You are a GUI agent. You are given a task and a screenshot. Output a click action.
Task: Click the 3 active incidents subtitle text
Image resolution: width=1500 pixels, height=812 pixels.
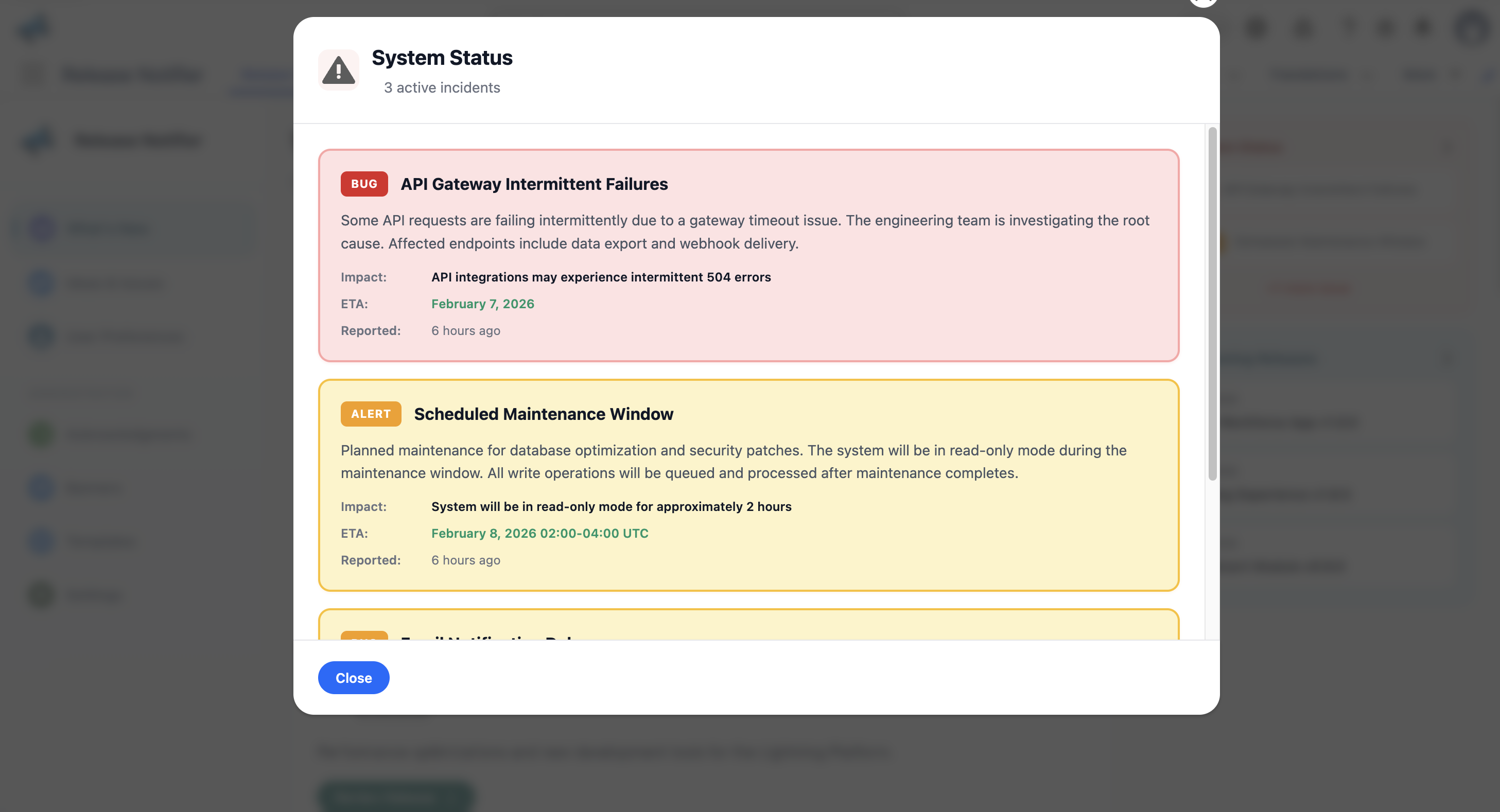click(x=441, y=87)
